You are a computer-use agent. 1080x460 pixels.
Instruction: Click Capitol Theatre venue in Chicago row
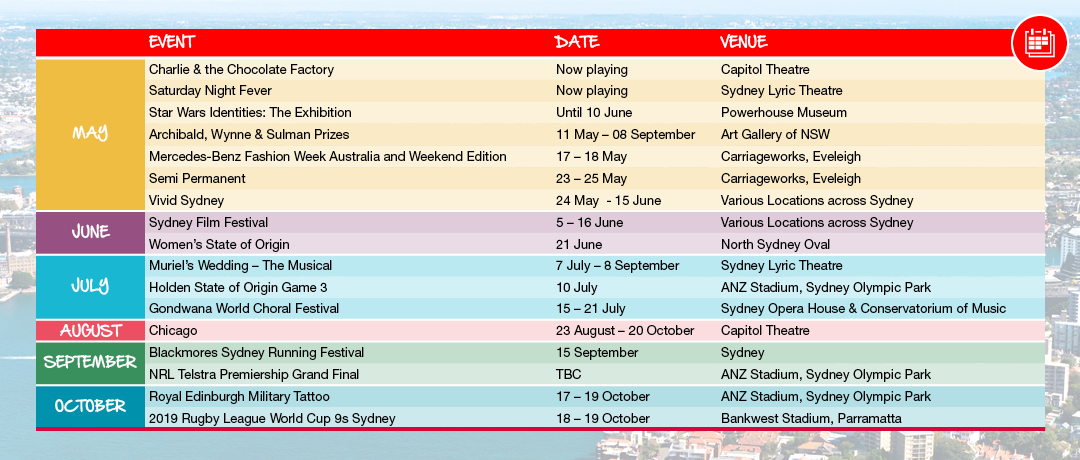(x=765, y=331)
